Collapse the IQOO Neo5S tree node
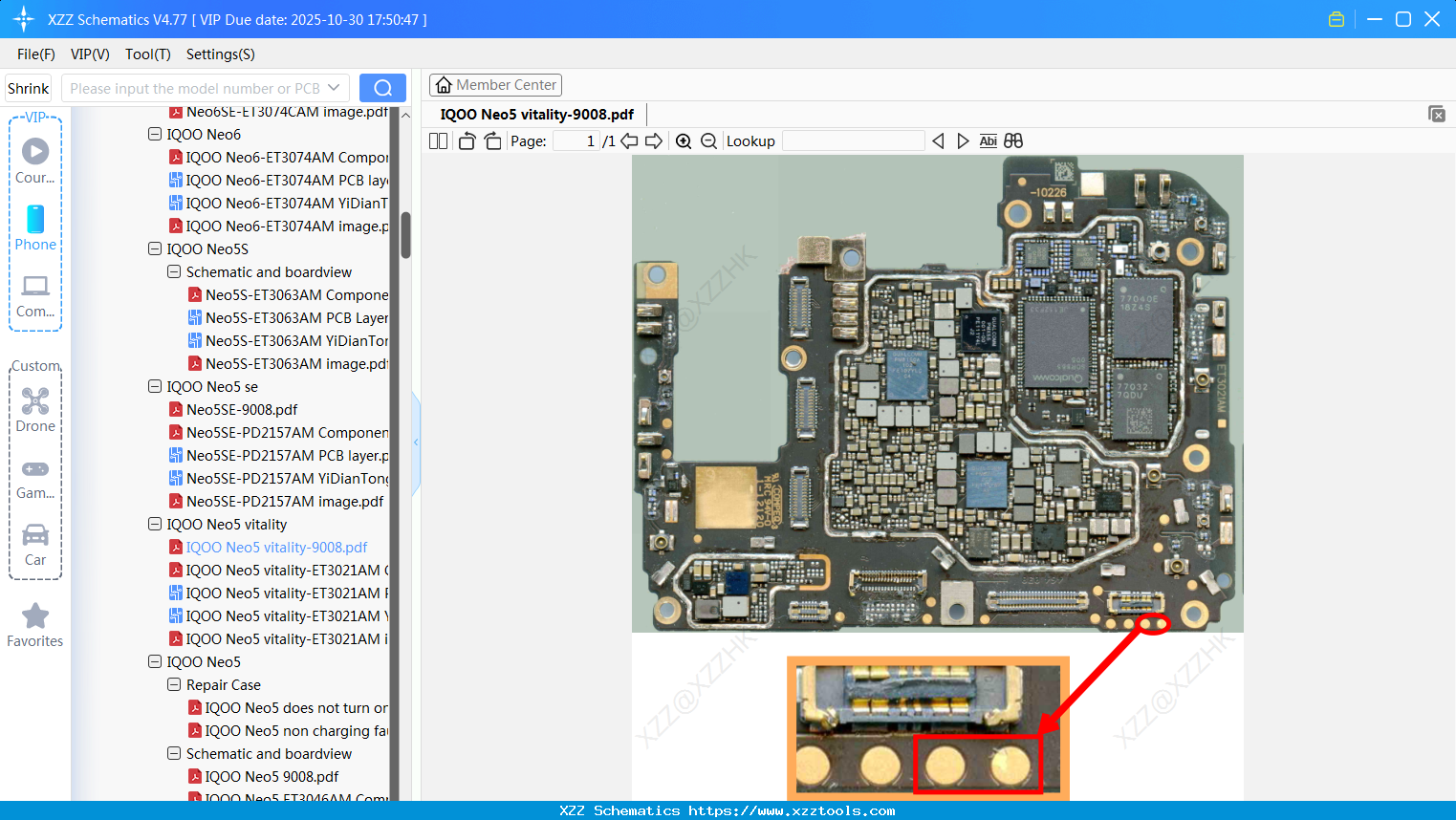 tap(155, 249)
